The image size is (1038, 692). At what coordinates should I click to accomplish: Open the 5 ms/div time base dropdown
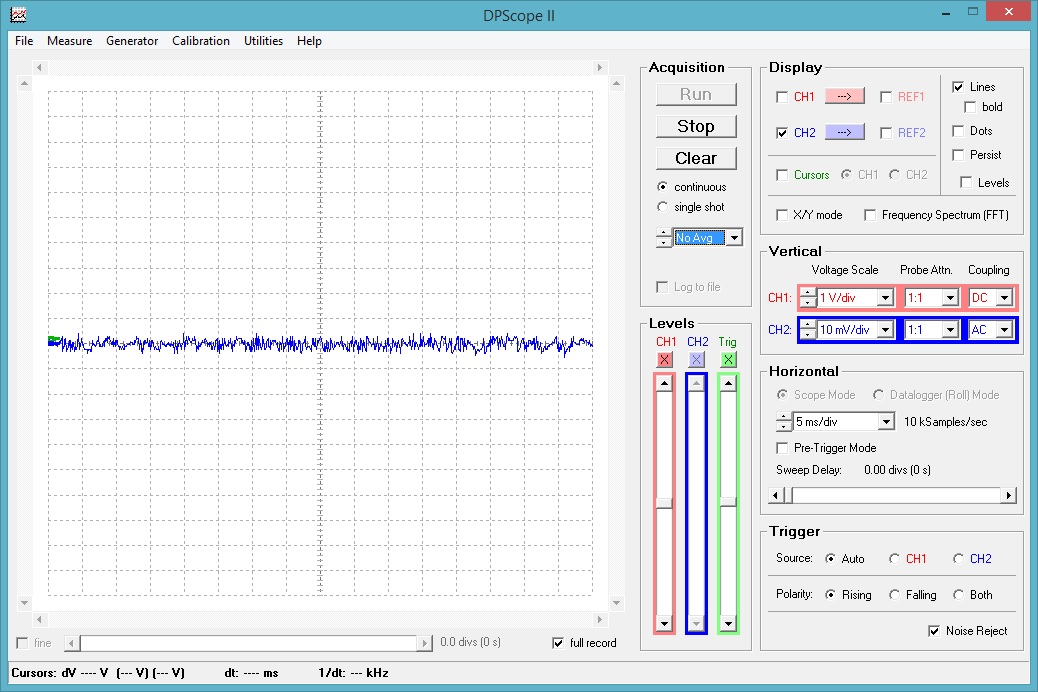[886, 422]
